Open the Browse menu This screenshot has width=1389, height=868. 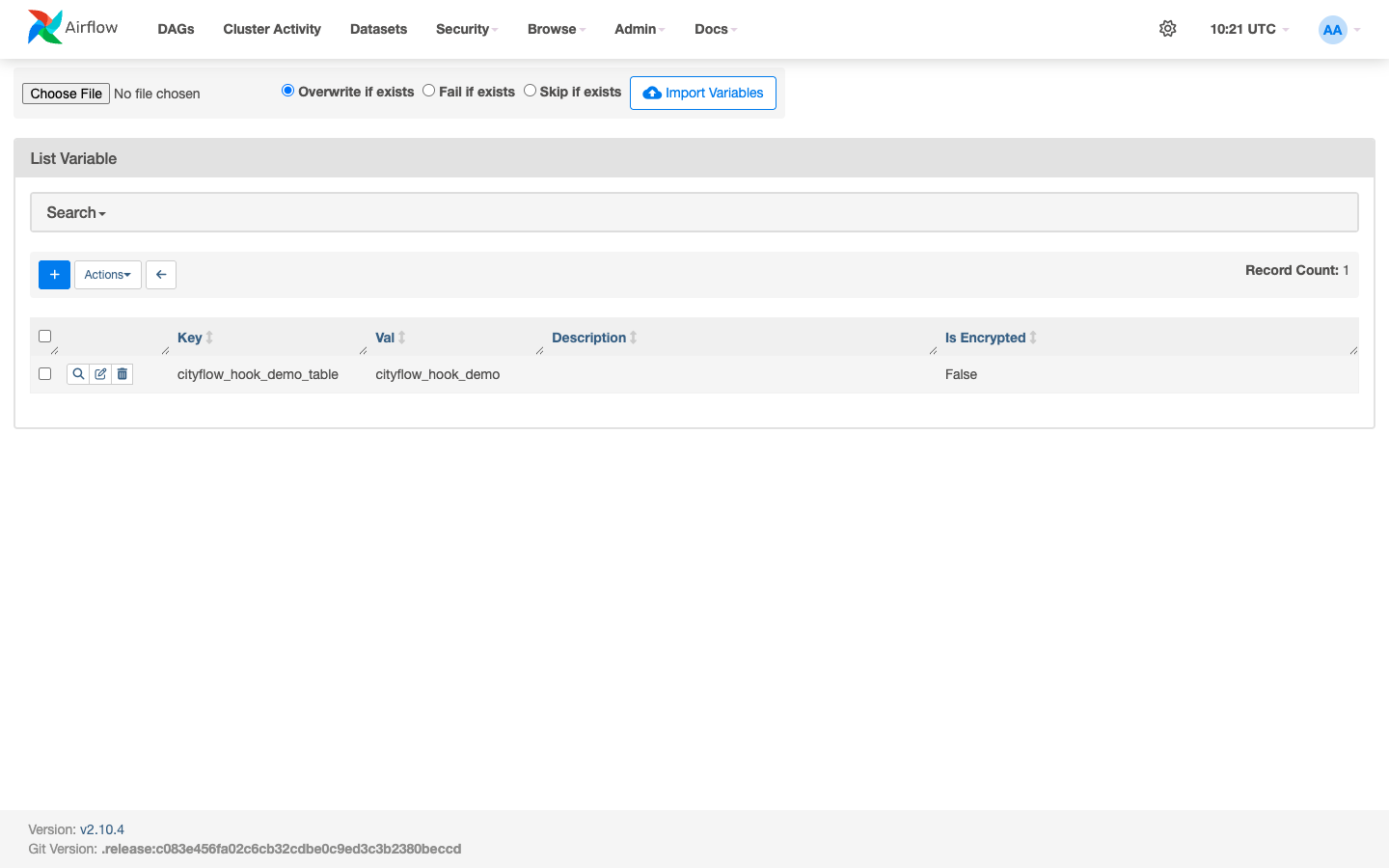[x=557, y=29]
